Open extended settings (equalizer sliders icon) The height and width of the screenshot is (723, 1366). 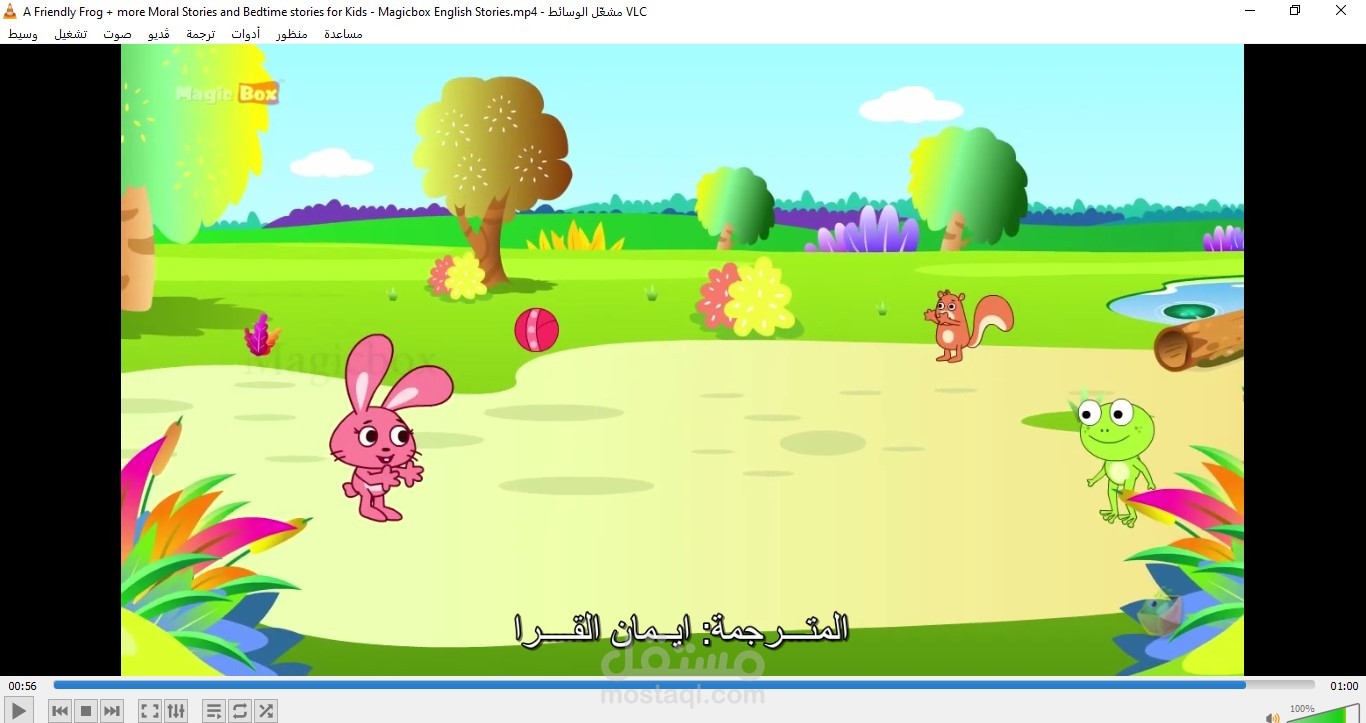tap(176, 711)
